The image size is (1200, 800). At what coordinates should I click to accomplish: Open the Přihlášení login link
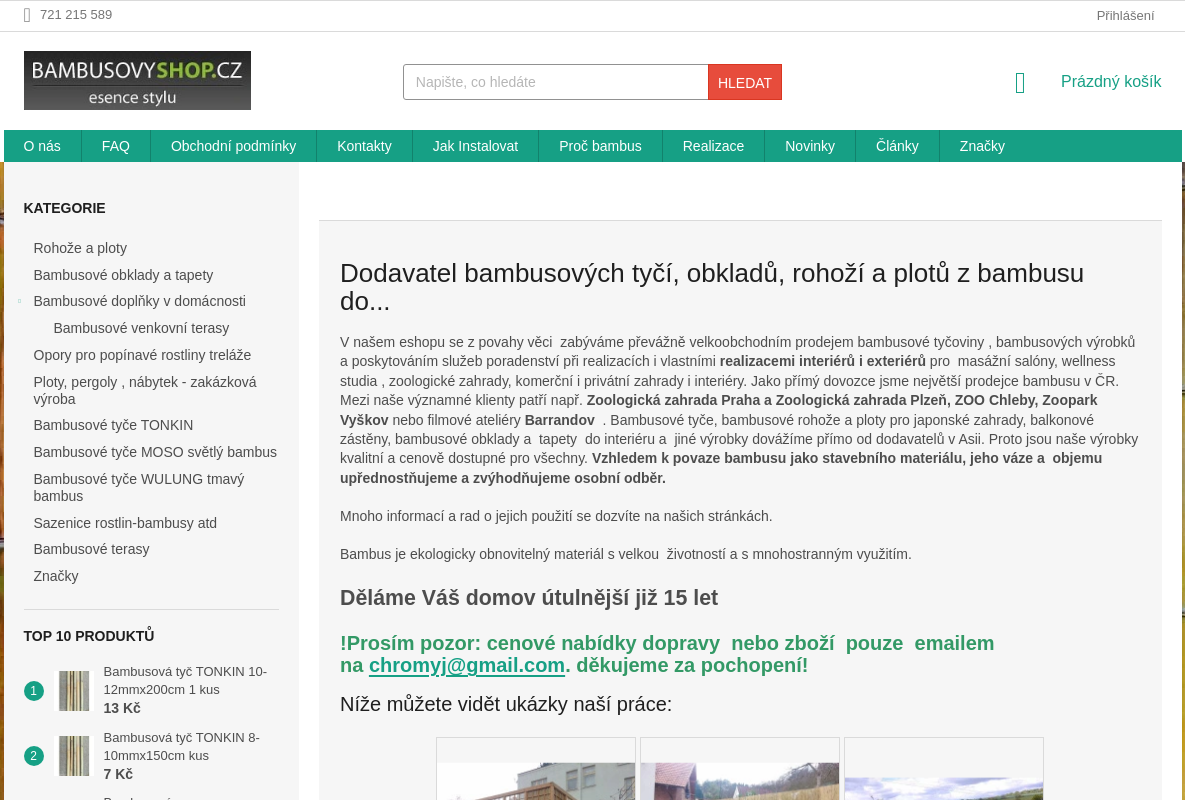[x=1125, y=15]
